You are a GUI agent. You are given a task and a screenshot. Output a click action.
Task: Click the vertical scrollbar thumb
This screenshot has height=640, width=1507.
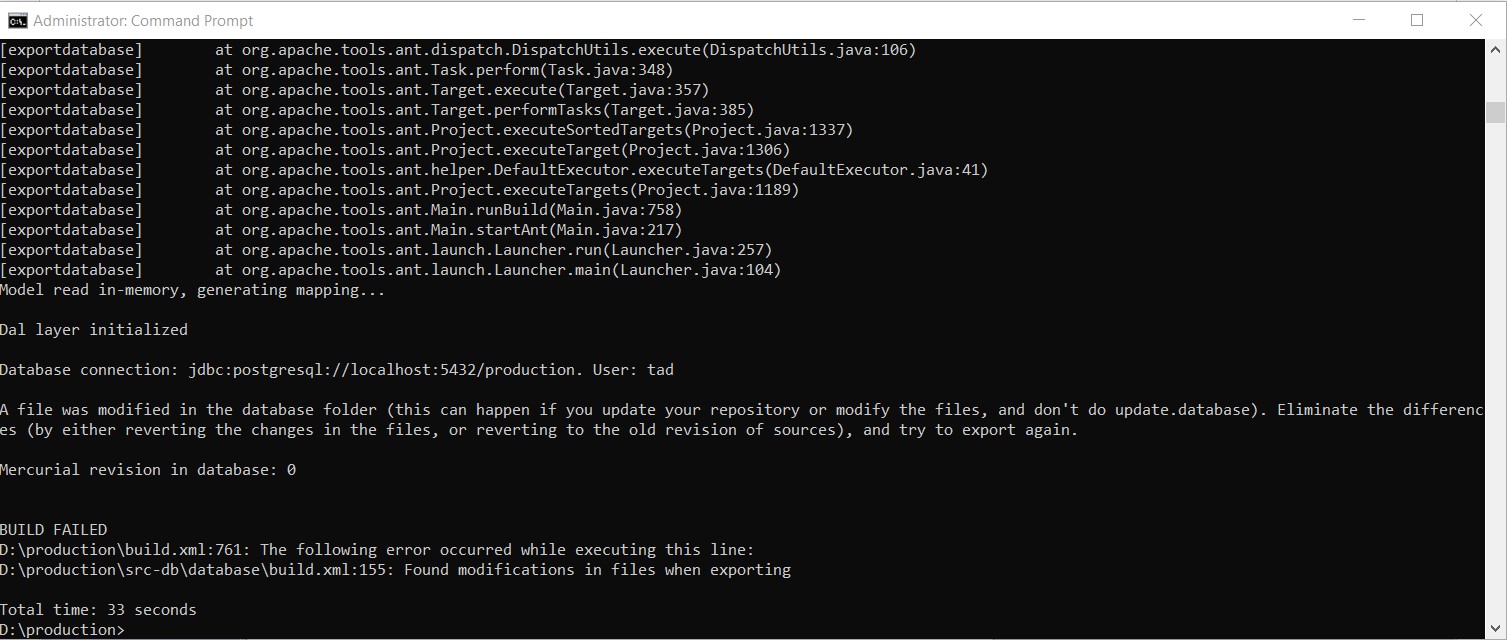point(1495,111)
